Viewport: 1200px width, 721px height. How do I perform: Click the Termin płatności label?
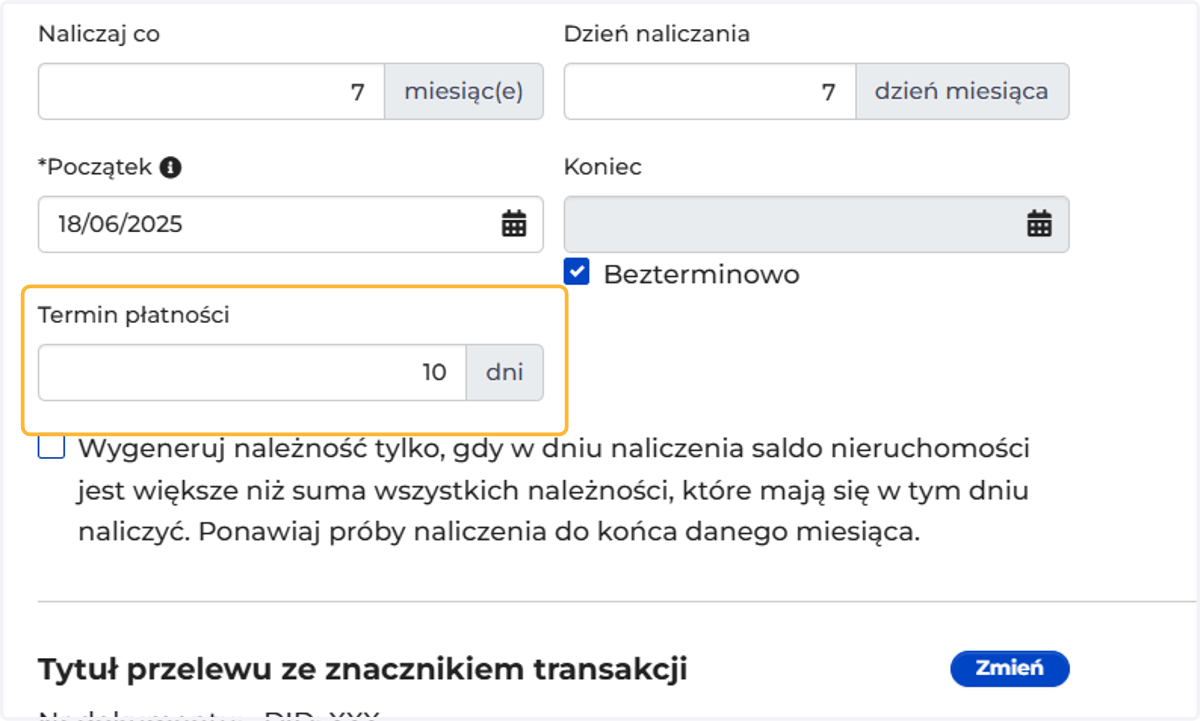[x=134, y=316]
